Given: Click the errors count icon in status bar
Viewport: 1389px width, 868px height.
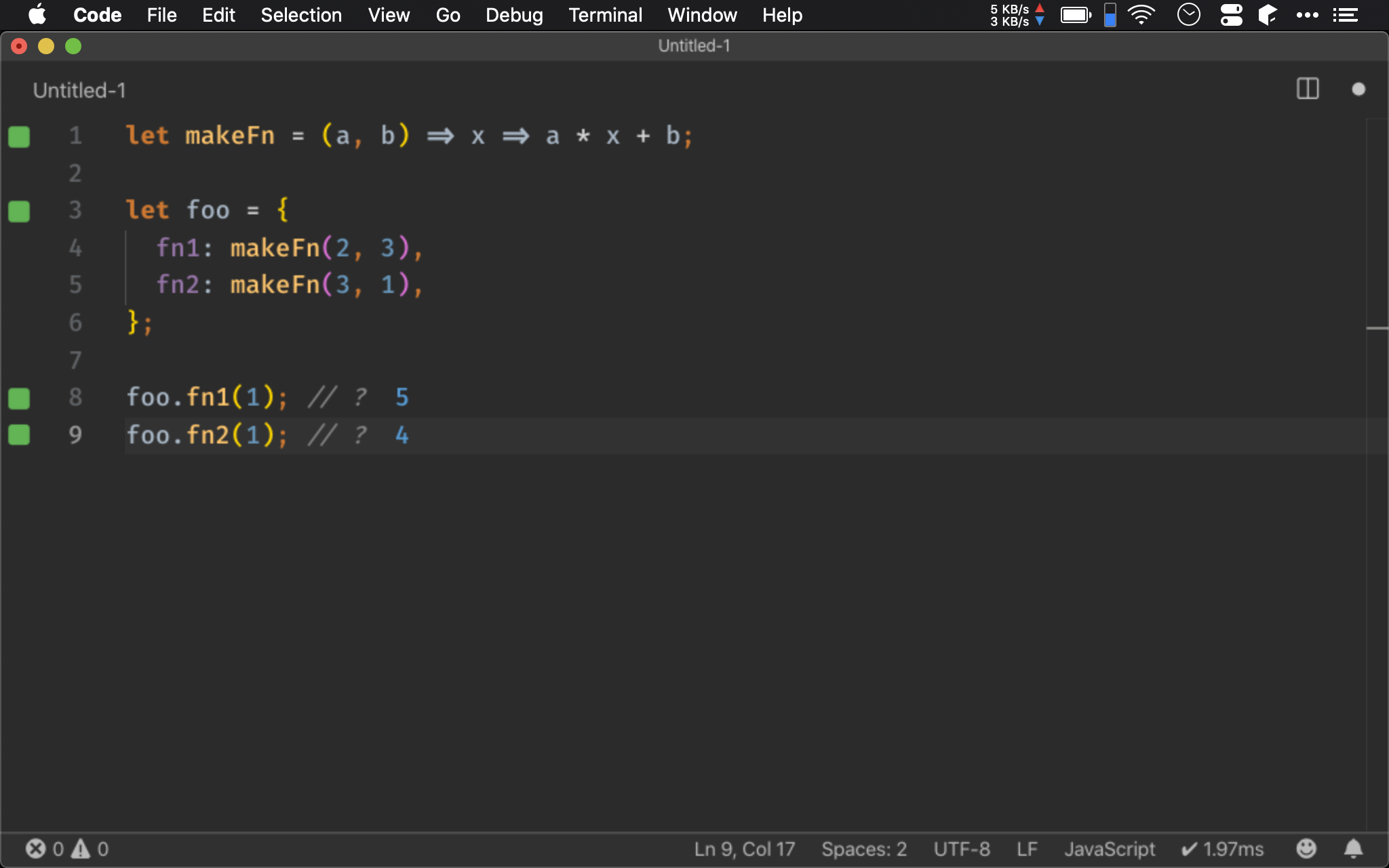Looking at the screenshot, I should [36, 848].
